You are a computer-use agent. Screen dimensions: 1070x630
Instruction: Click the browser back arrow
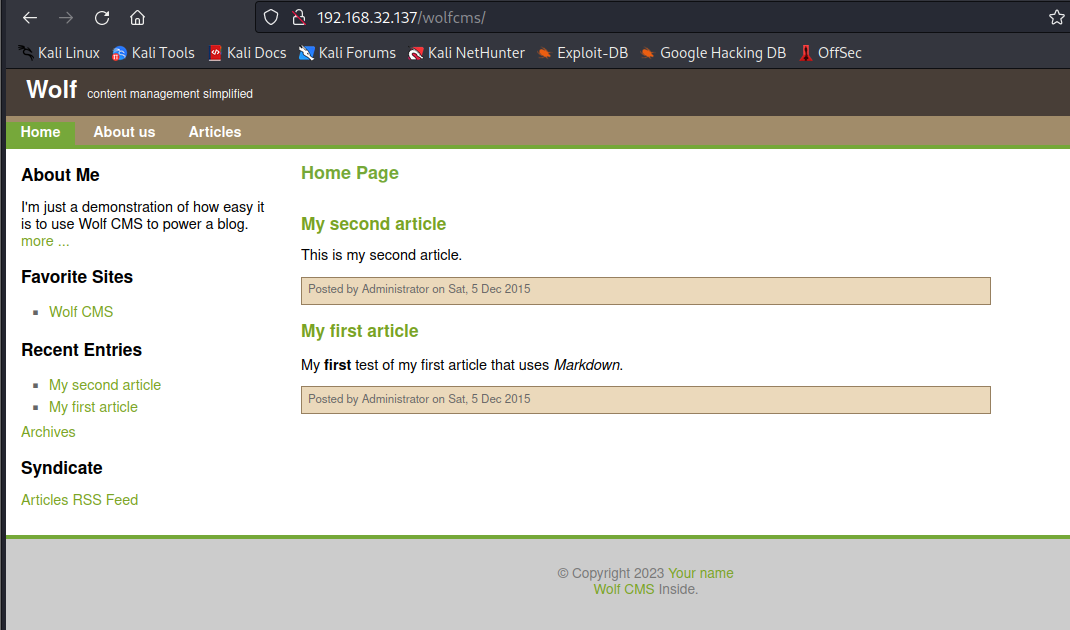point(30,18)
